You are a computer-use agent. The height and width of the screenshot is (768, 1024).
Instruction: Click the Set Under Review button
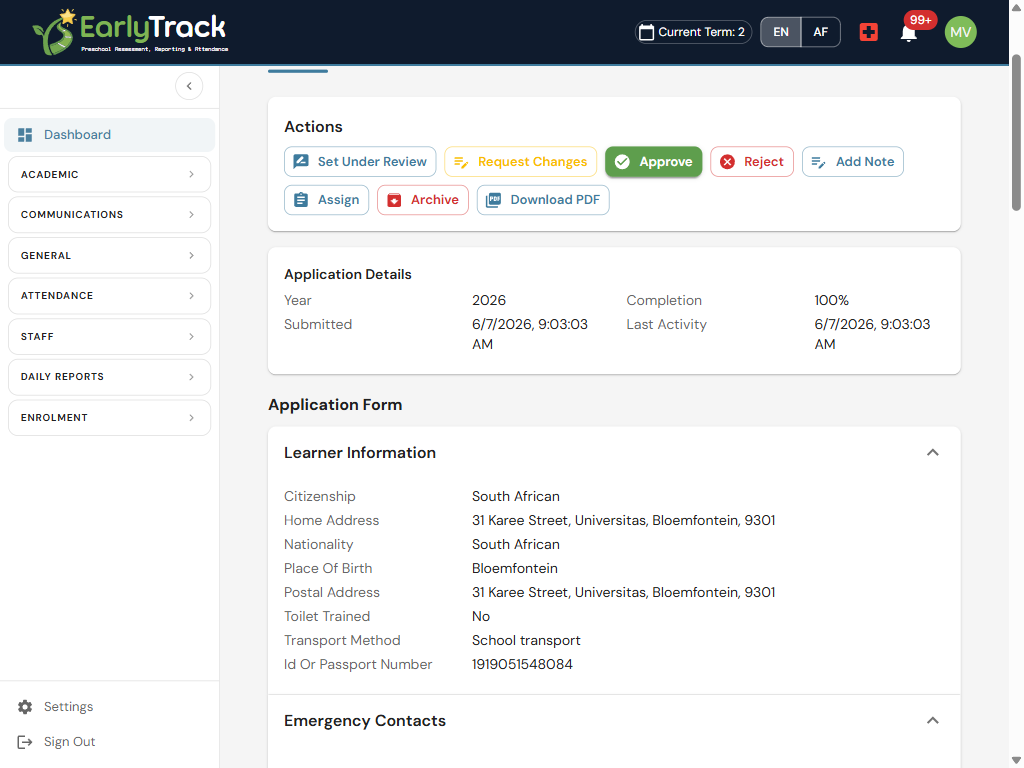click(x=360, y=161)
